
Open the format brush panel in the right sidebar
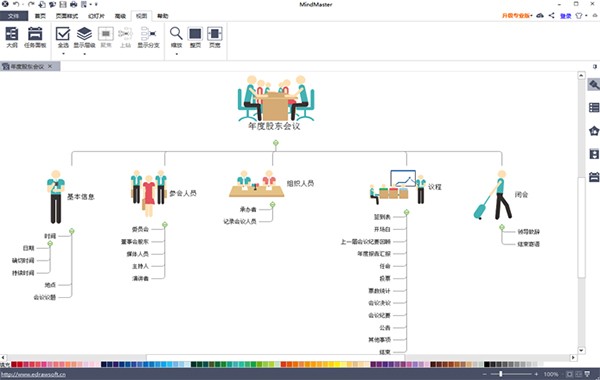click(x=594, y=85)
